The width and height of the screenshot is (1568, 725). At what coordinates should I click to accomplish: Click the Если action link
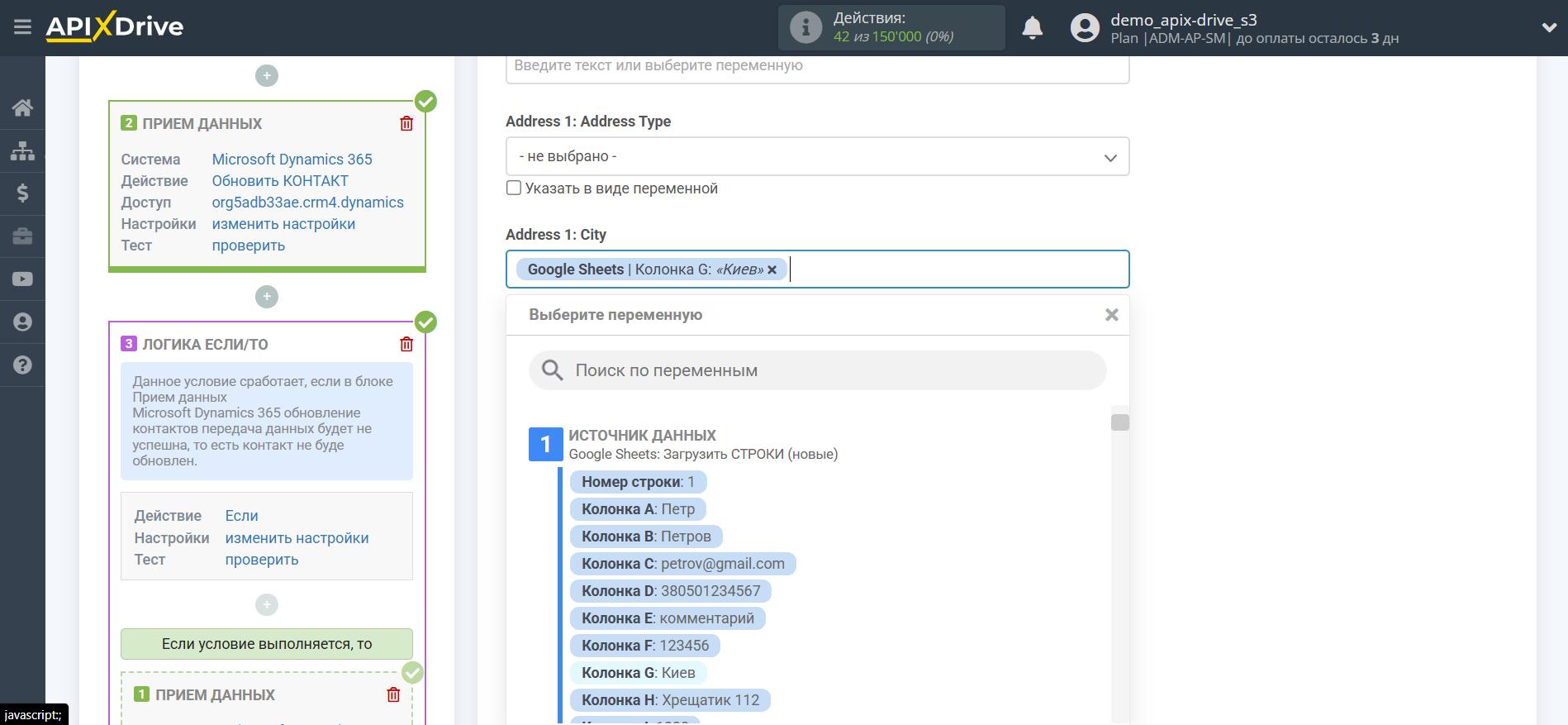click(241, 515)
